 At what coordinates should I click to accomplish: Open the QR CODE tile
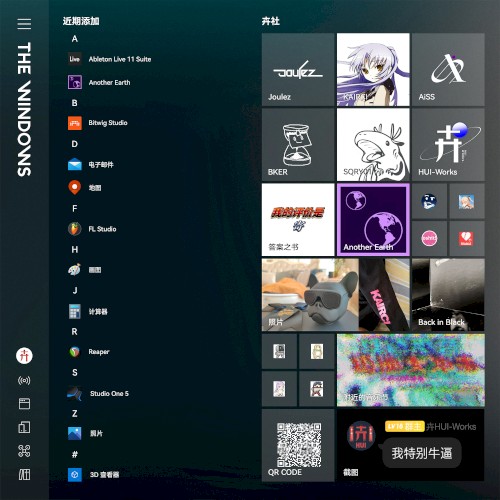coord(298,445)
